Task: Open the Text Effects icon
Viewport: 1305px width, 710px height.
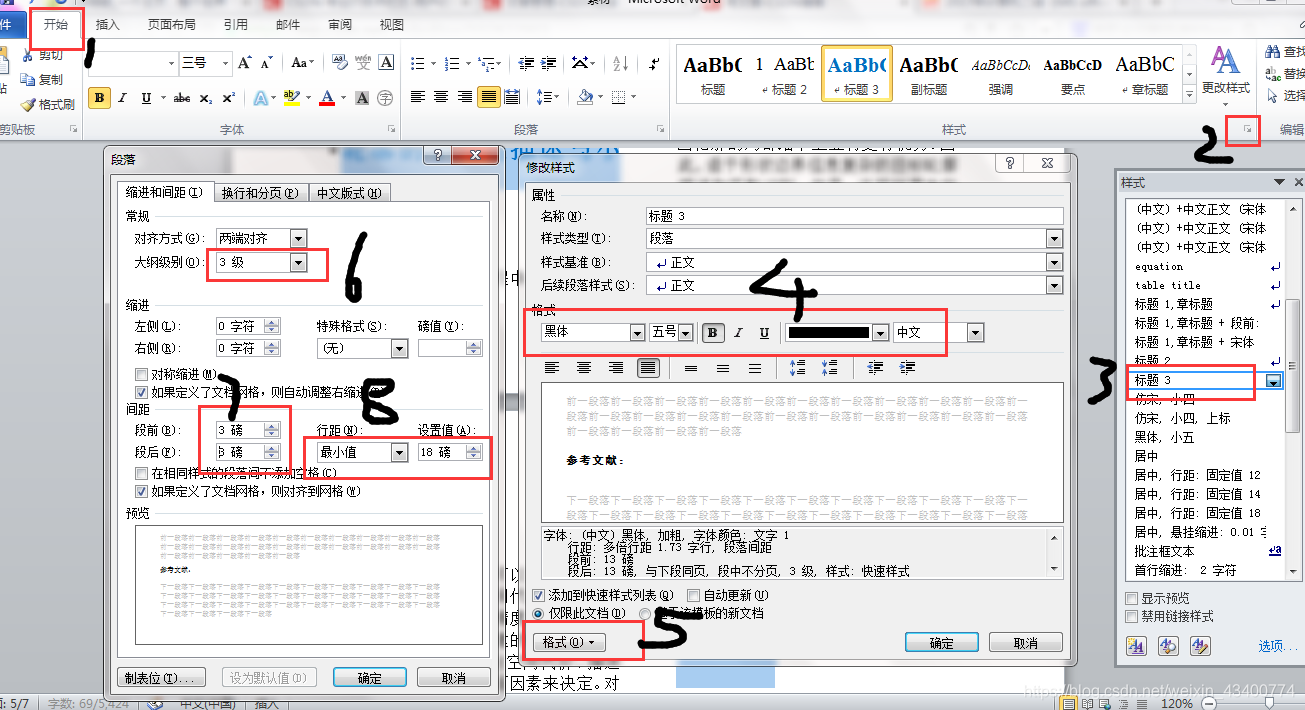Action: click(262, 98)
